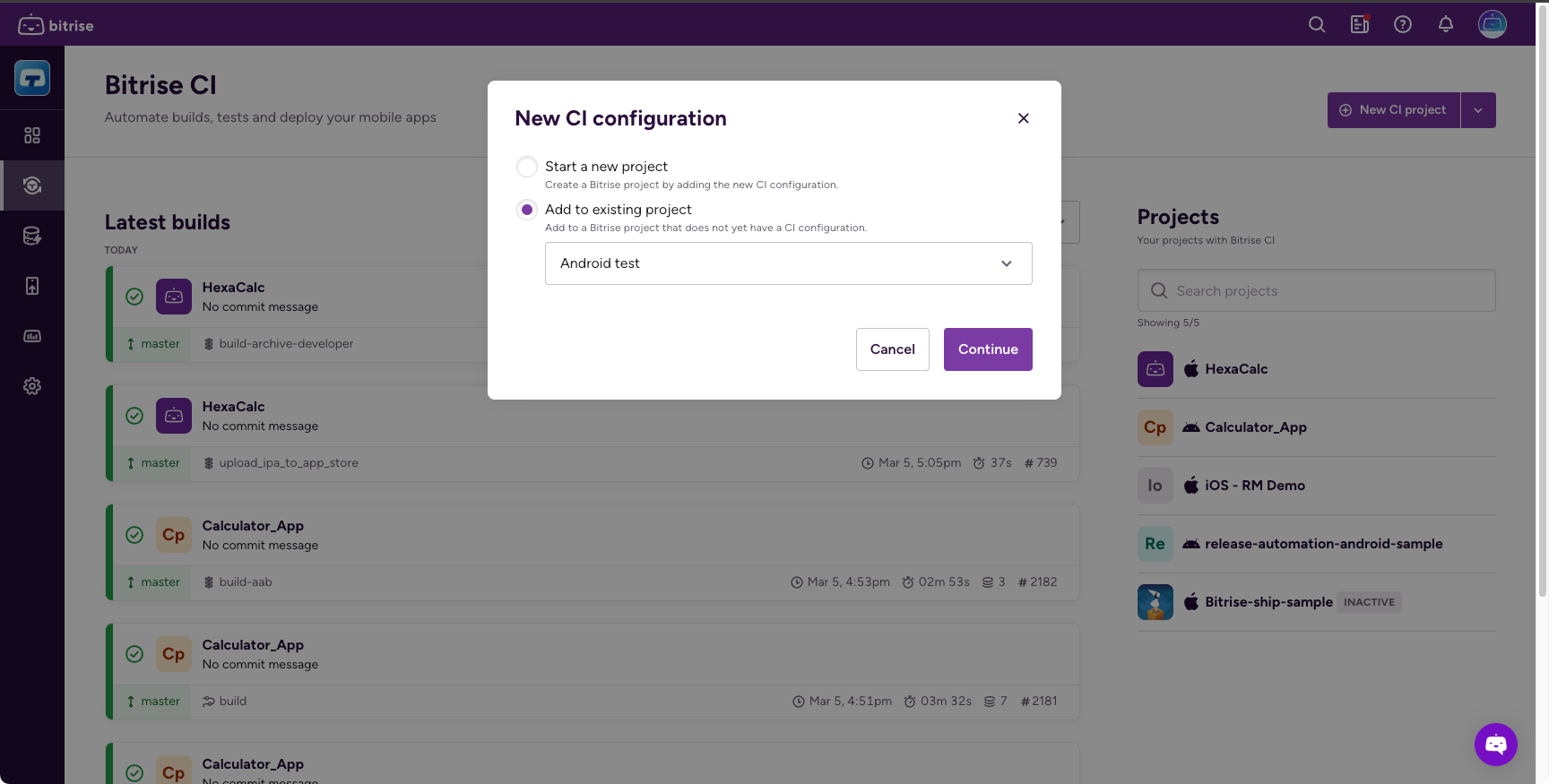Check notifications via the bell icon
This screenshot has height=784, width=1549.
(x=1445, y=24)
